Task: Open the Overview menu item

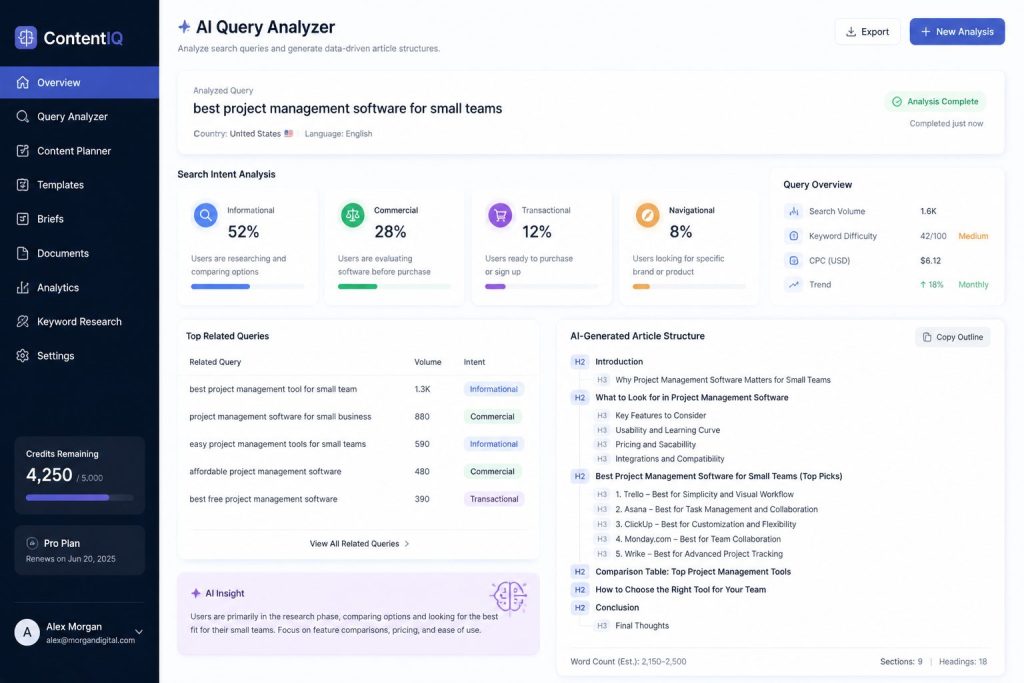Action: pos(79,82)
